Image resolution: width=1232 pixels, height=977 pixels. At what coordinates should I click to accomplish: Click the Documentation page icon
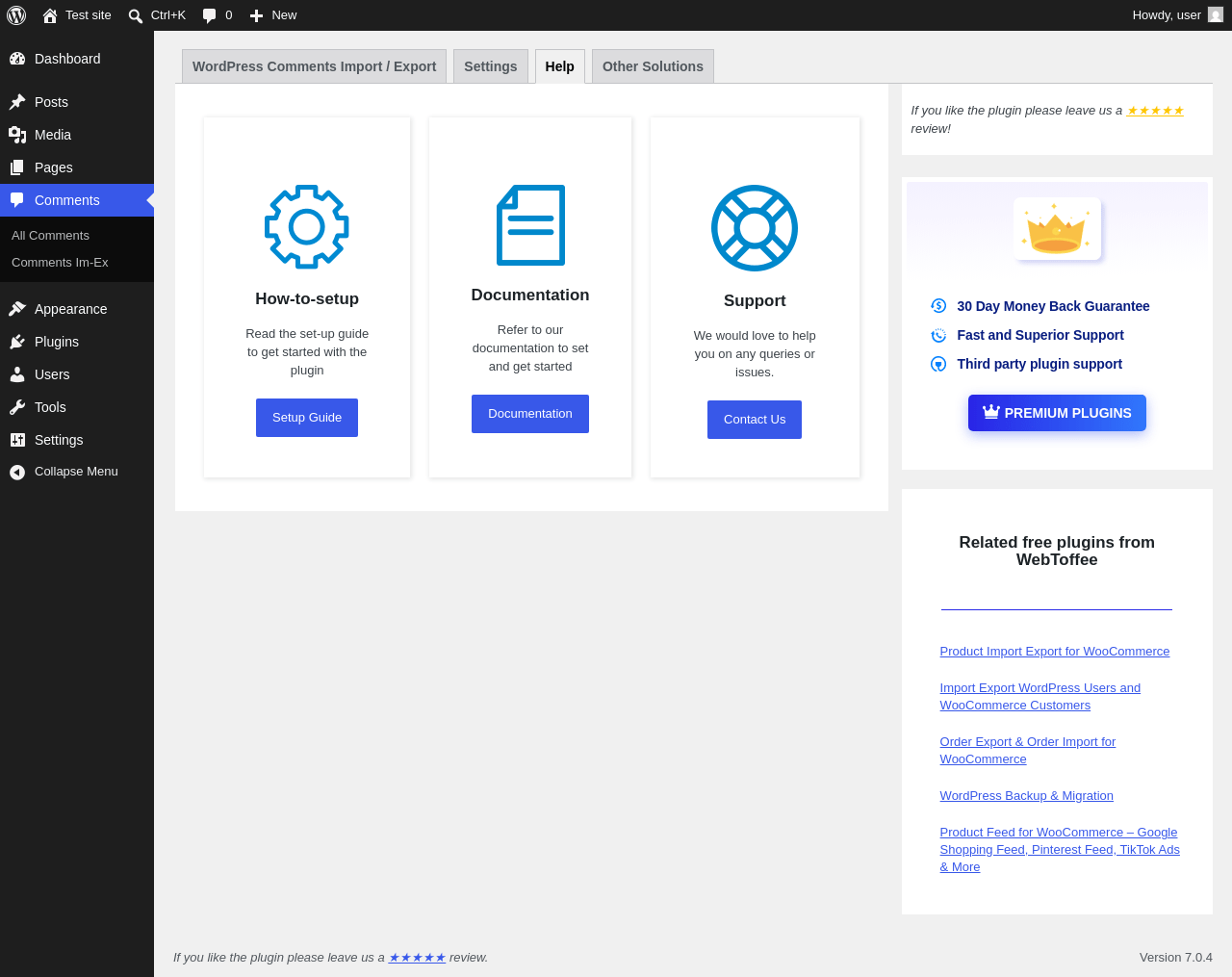530,225
